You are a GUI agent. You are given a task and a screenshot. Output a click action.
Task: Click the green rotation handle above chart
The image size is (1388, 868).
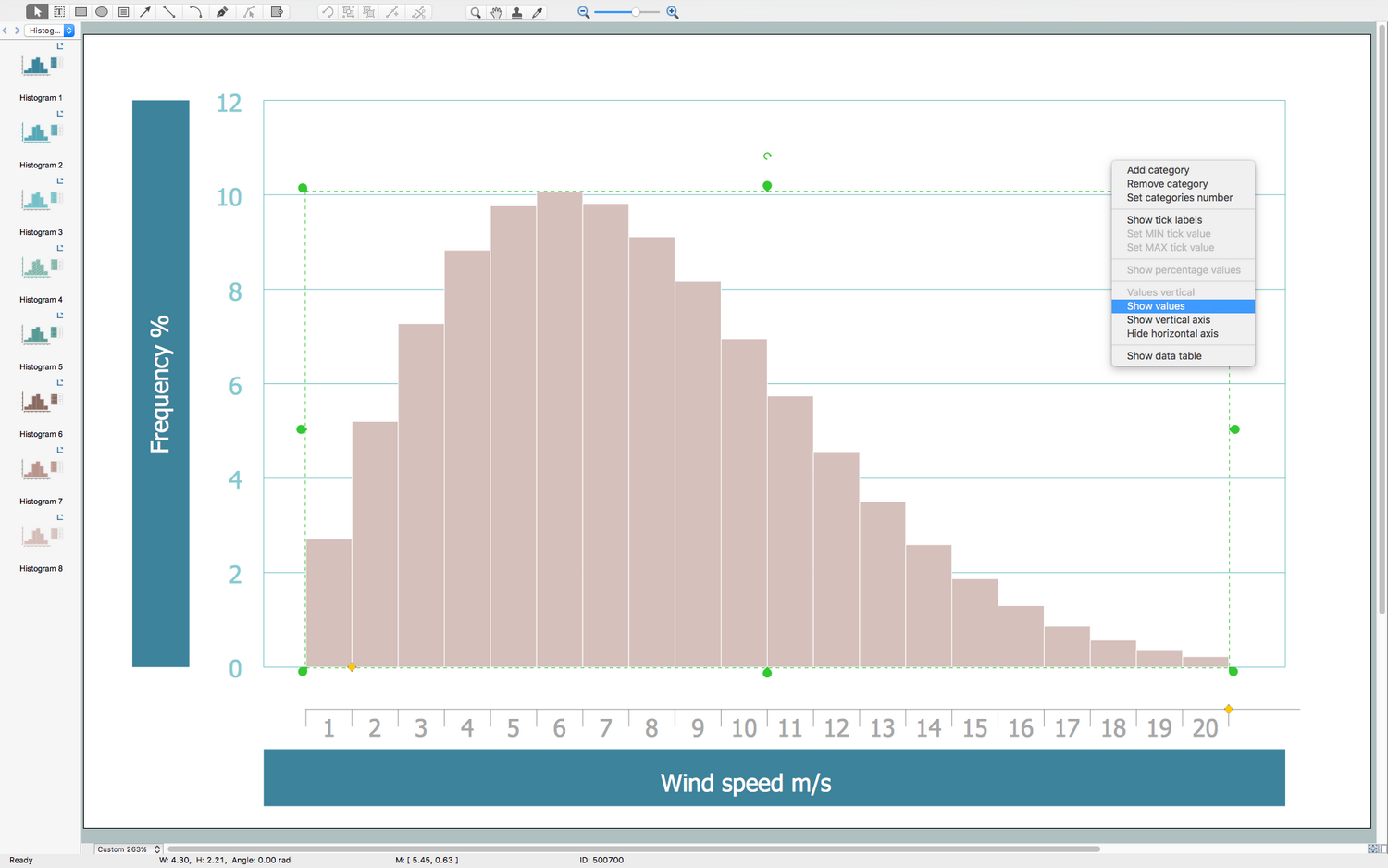click(767, 156)
